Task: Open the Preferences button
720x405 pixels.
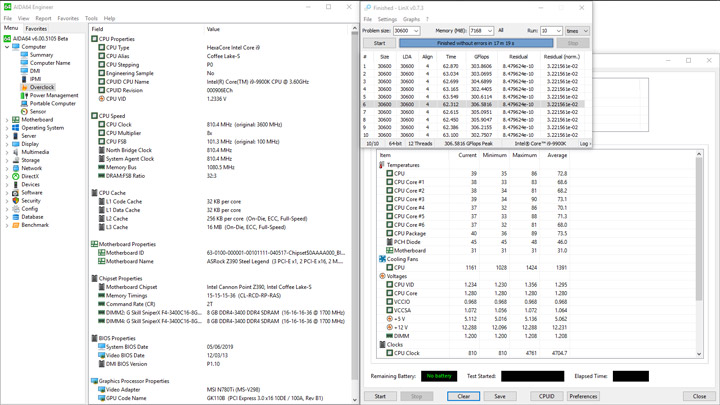Action: pos(583,396)
